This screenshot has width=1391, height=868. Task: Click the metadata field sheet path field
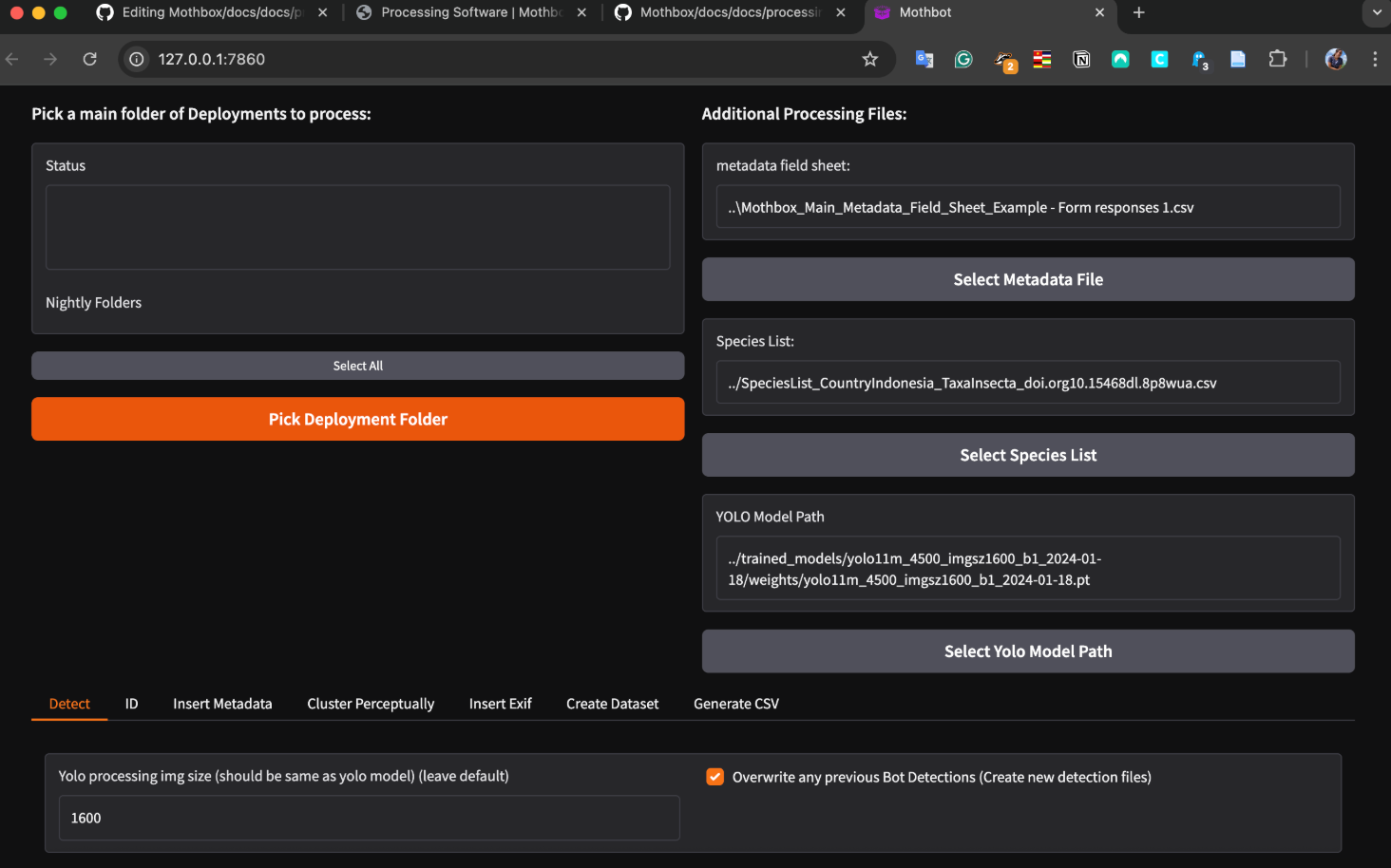coord(1028,207)
